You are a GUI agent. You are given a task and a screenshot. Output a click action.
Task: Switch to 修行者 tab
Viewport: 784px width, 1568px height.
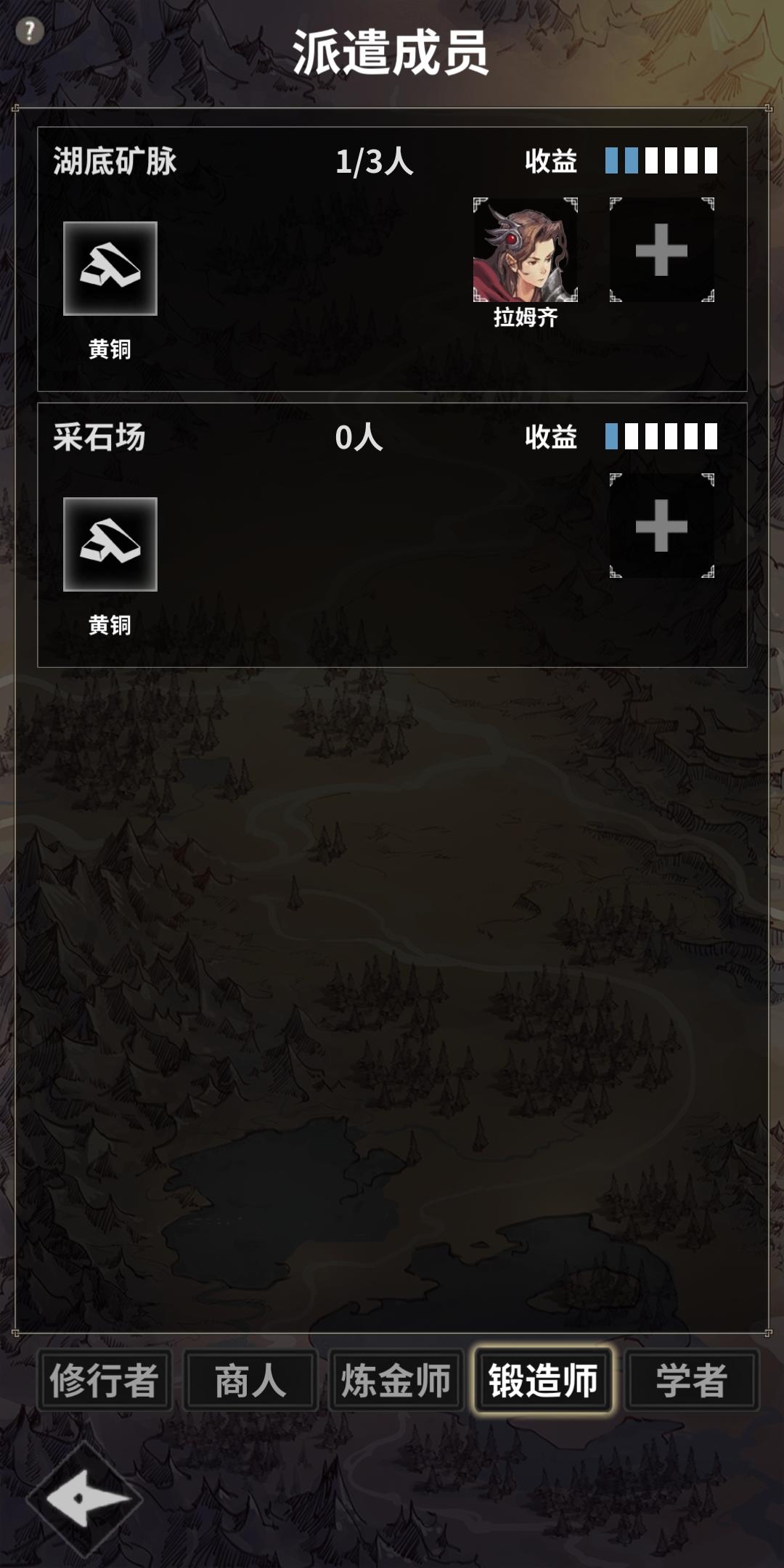(105, 1380)
